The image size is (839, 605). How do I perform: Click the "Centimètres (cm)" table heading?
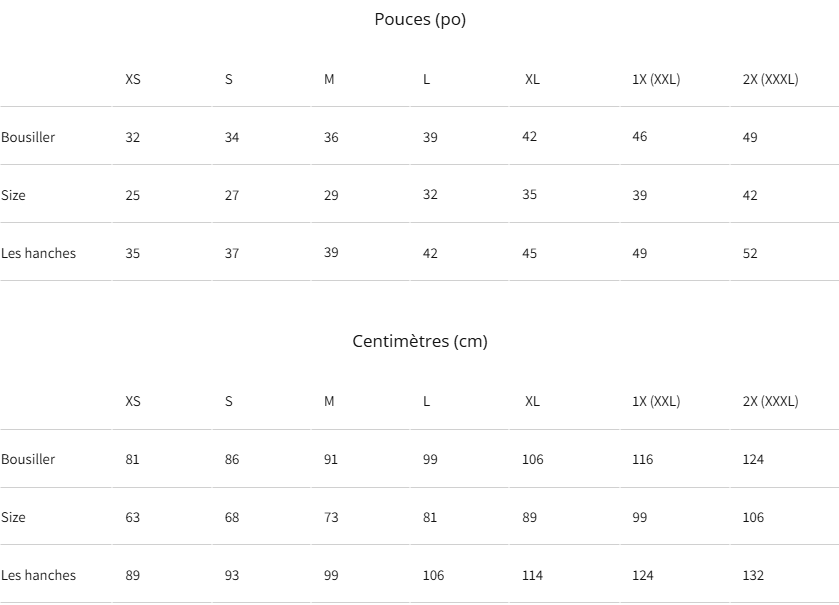point(420,341)
